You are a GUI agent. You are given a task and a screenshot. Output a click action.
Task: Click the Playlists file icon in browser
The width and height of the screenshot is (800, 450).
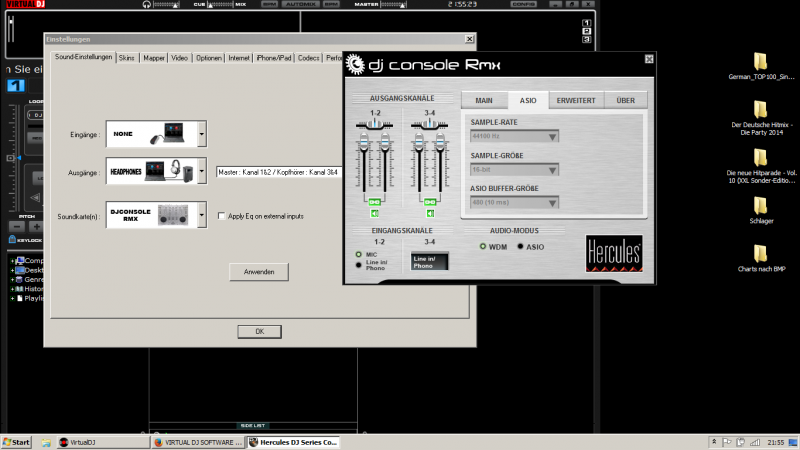click(20, 298)
